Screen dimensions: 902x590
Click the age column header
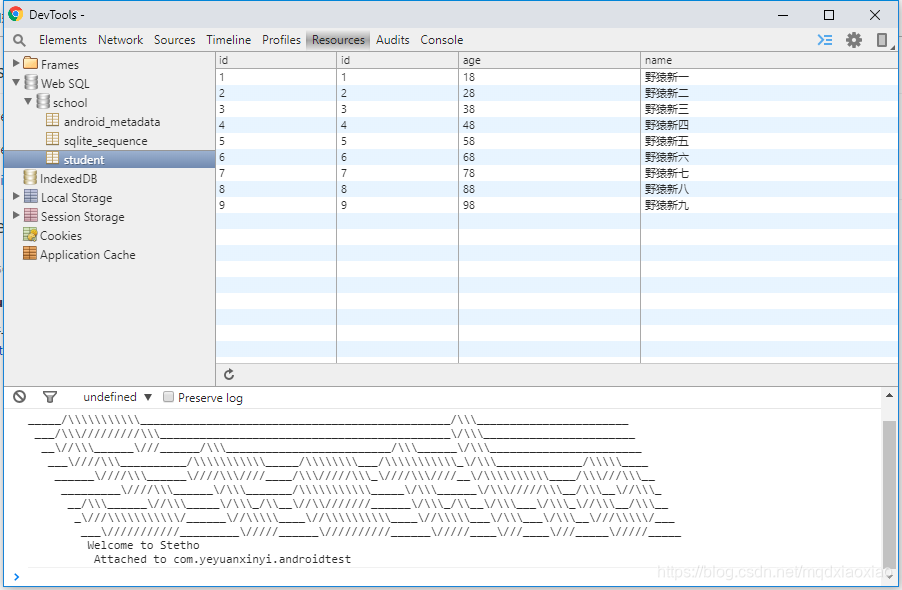tap(549, 60)
